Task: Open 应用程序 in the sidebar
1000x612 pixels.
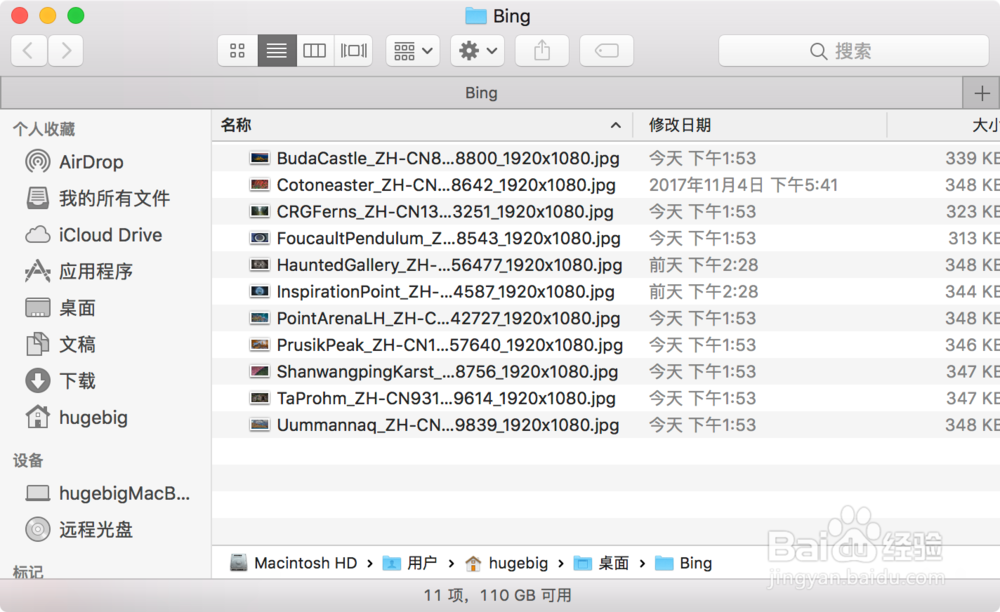Action: tap(79, 272)
